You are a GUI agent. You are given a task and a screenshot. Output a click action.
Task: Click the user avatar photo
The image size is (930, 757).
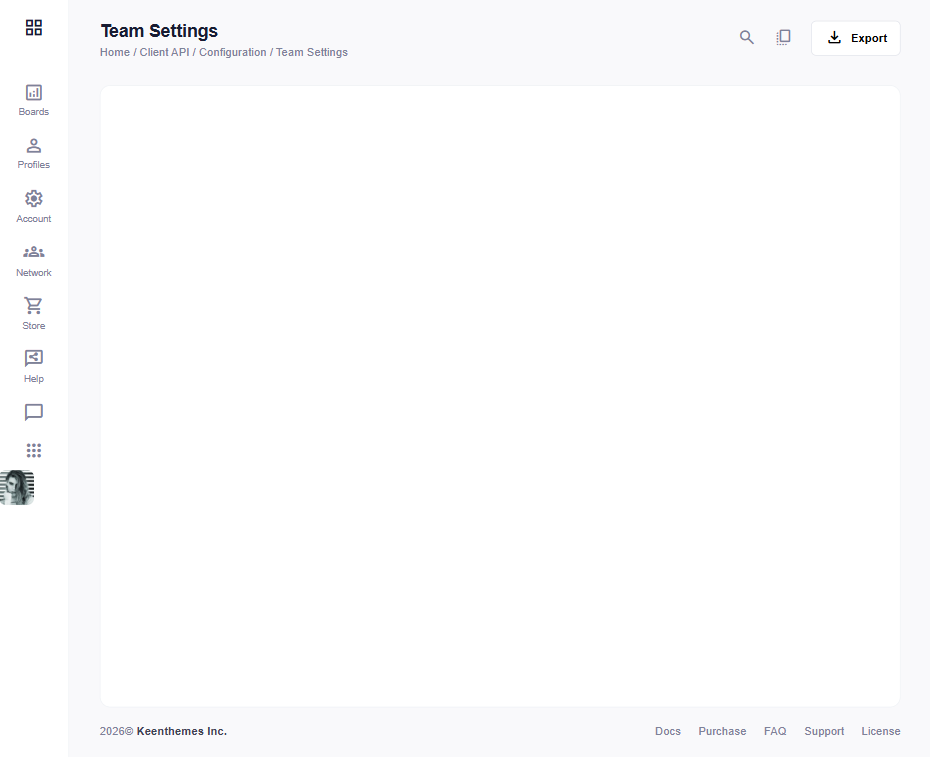tap(17, 488)
